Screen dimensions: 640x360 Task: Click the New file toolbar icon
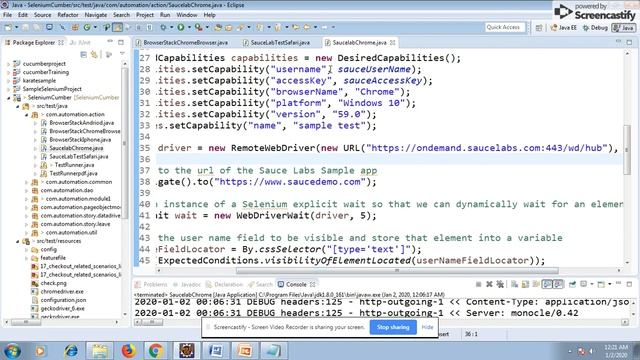click(8, 27)
